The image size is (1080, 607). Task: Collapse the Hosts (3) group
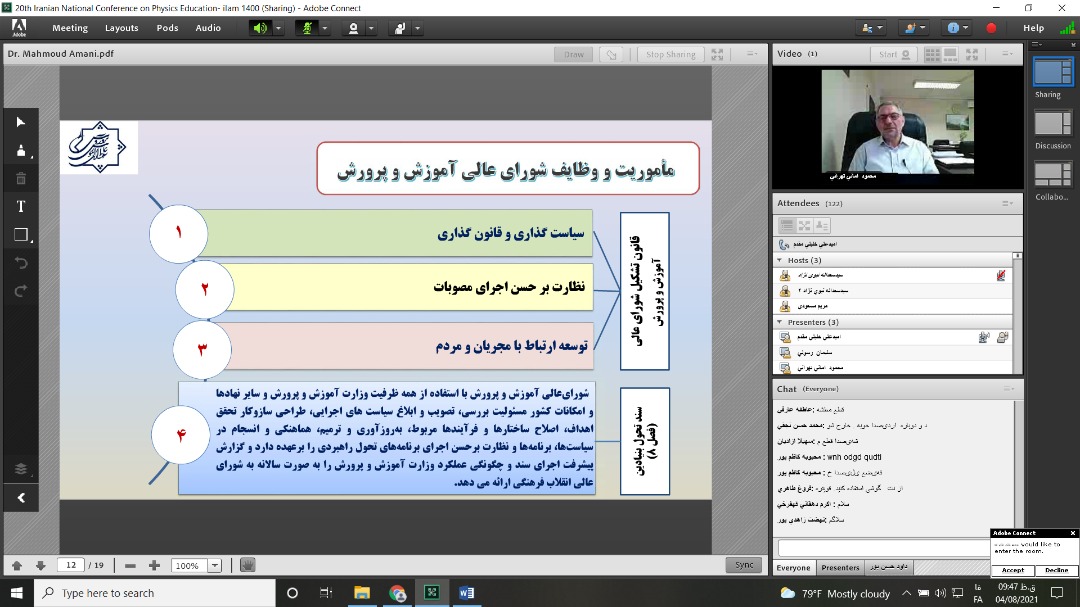coord(780,260)
